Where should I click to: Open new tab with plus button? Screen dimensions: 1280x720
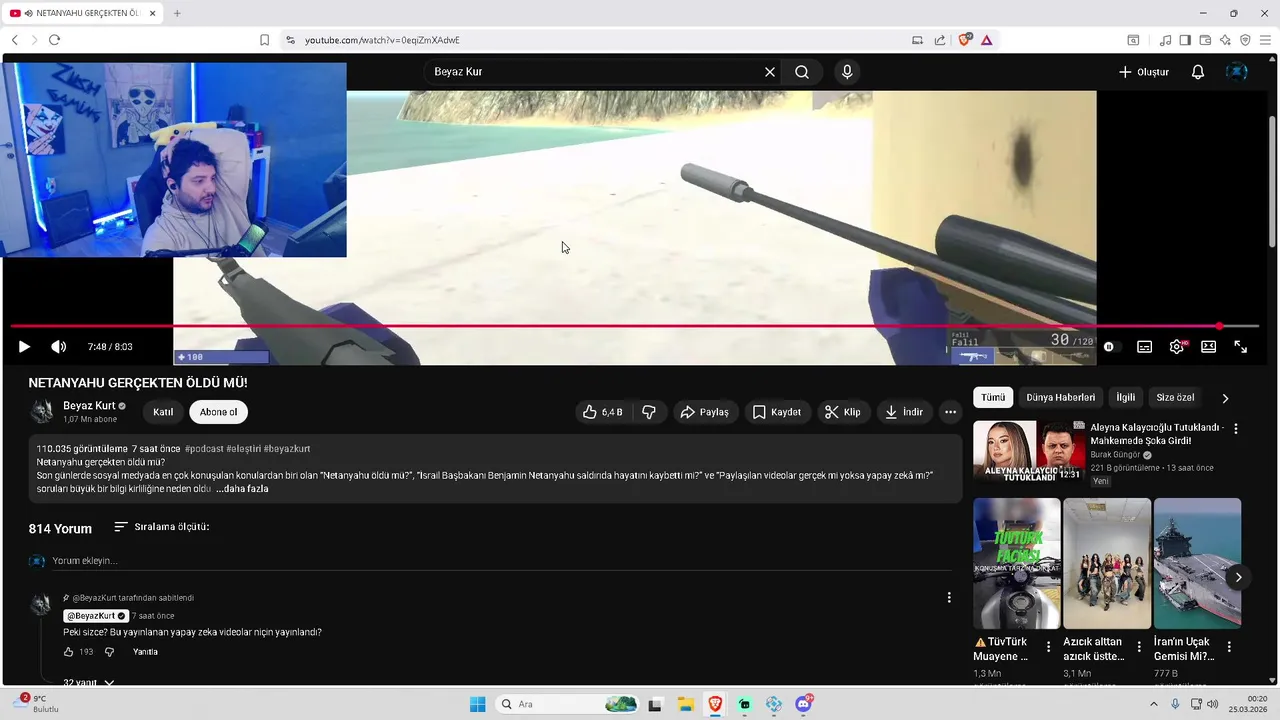(177, 13)
